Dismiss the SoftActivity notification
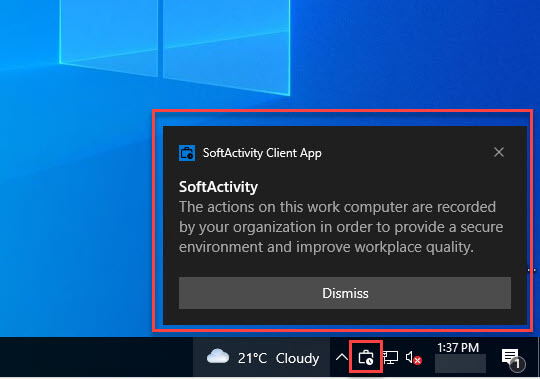540x379 pixels. pos(345,293)
